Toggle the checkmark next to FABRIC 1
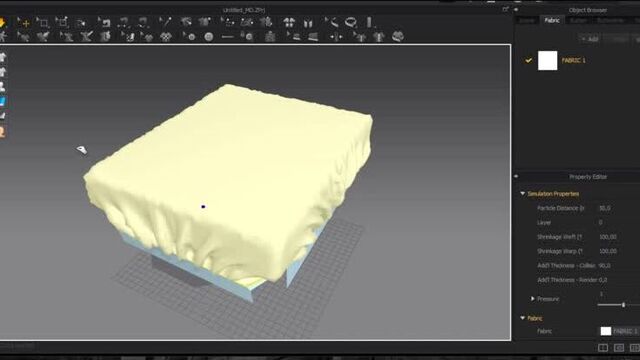 [529, 60]
